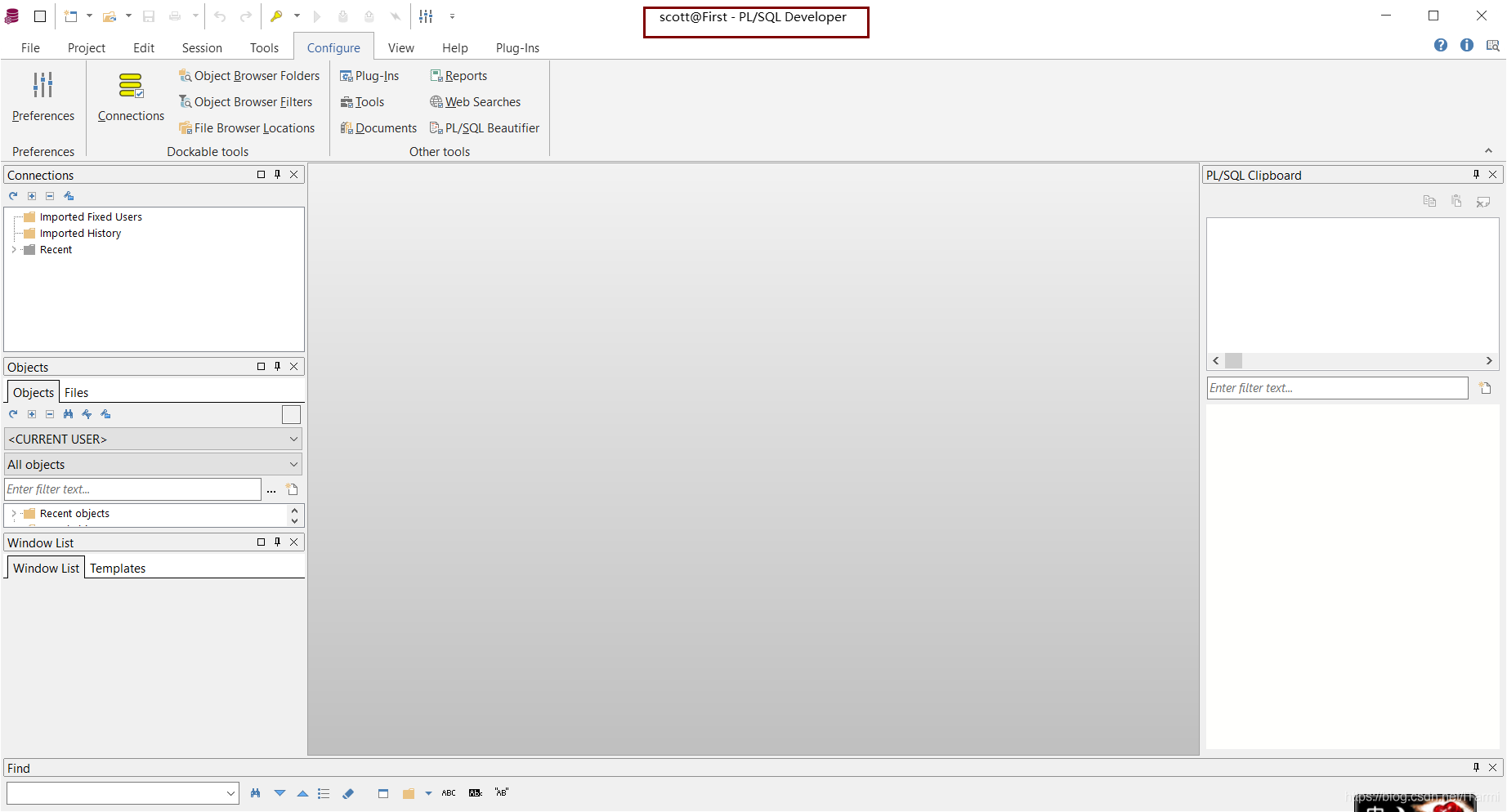1507x812 pixels.
Task: Switch to the View ribbon tab
Action: 401,48
